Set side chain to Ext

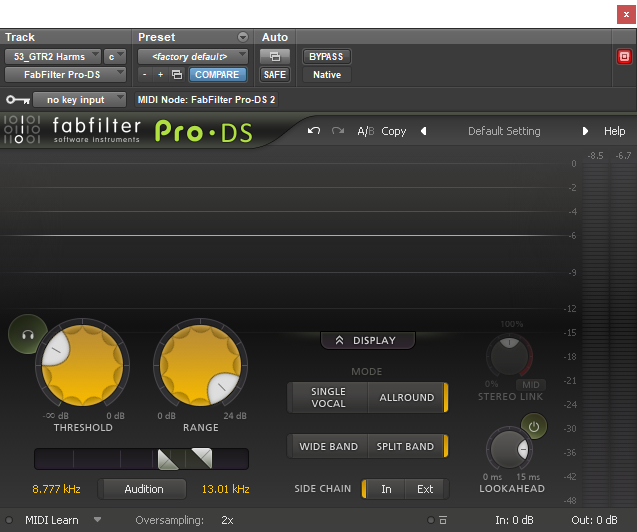pyautogui.click(x=425, y=489)
